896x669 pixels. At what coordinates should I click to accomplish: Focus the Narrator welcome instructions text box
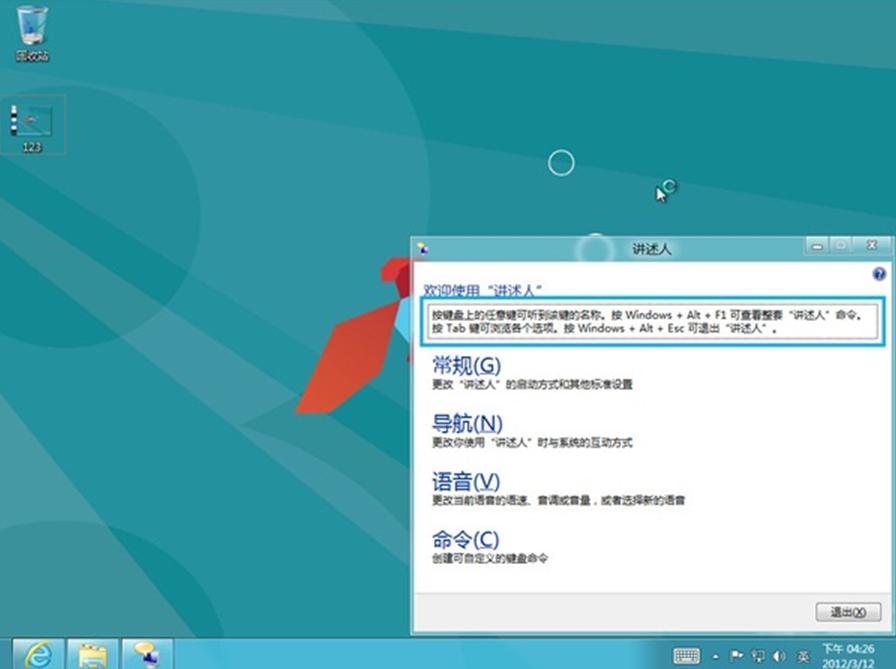click(x=653, y=322)
